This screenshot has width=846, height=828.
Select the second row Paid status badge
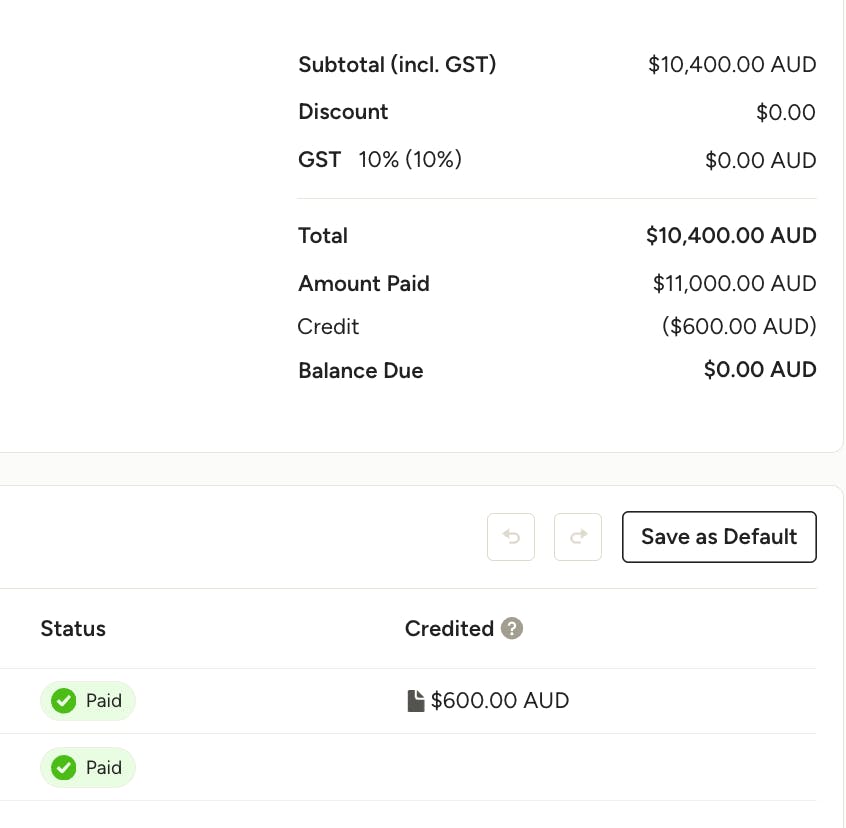(87, 768)
